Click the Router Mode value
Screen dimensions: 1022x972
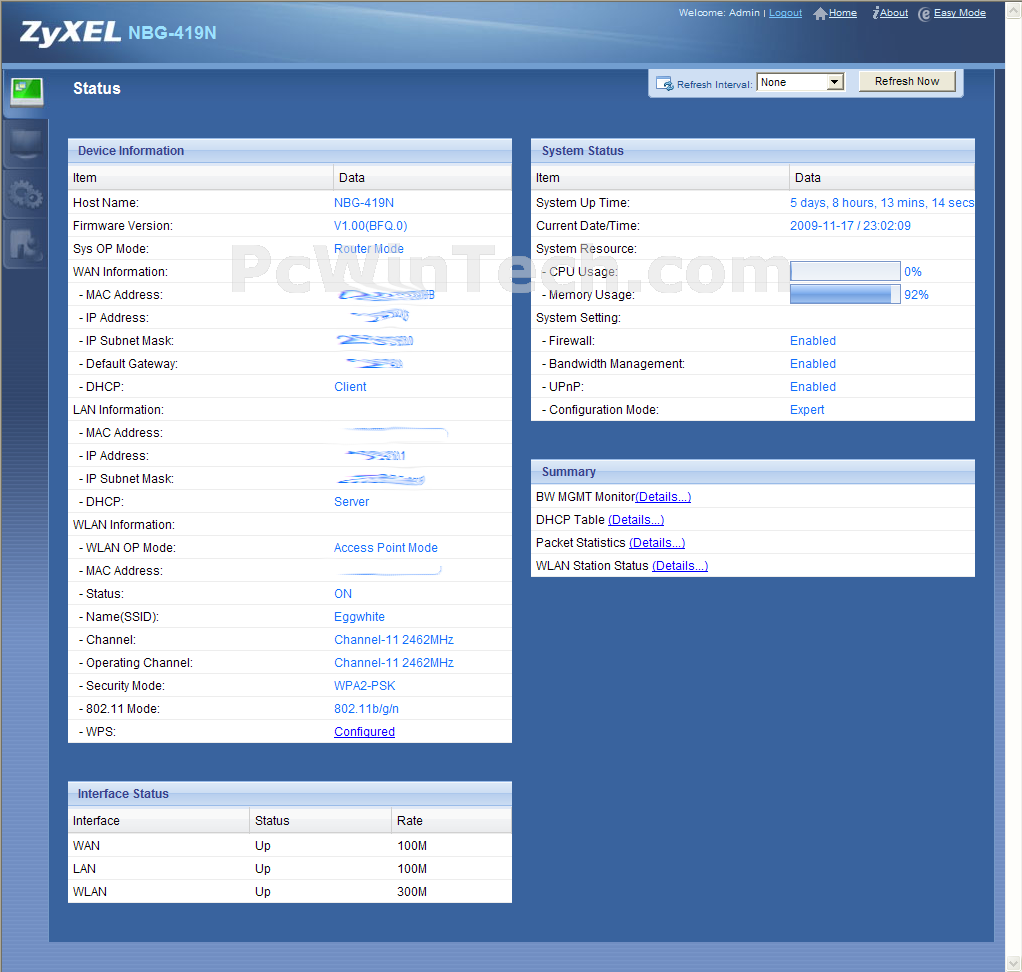[x=369, y=248]
